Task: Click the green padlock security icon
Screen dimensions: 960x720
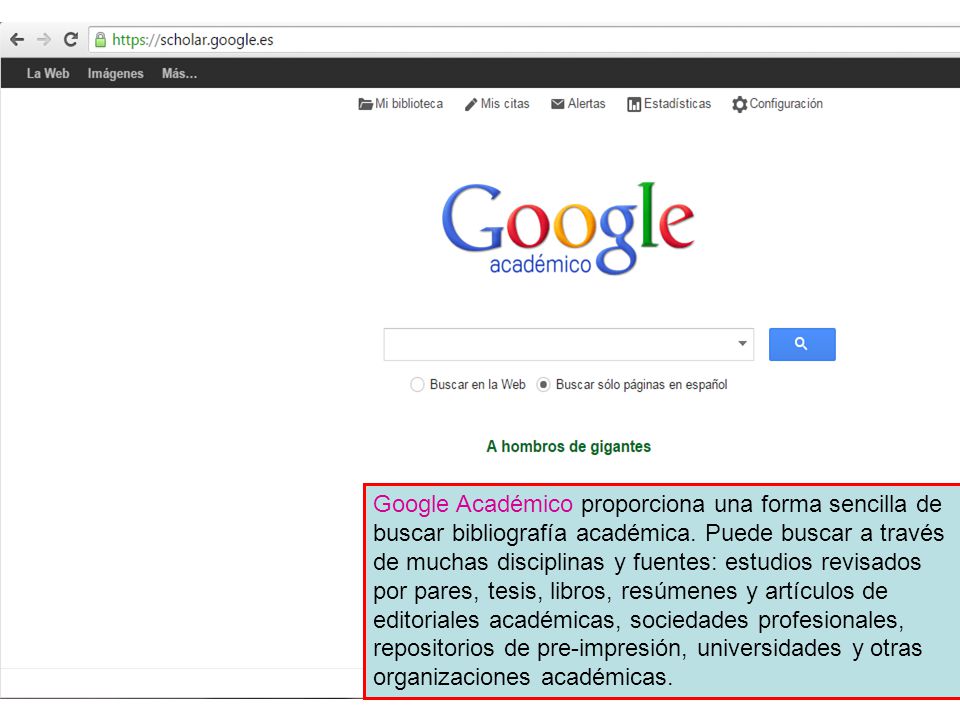Action: 100,40
